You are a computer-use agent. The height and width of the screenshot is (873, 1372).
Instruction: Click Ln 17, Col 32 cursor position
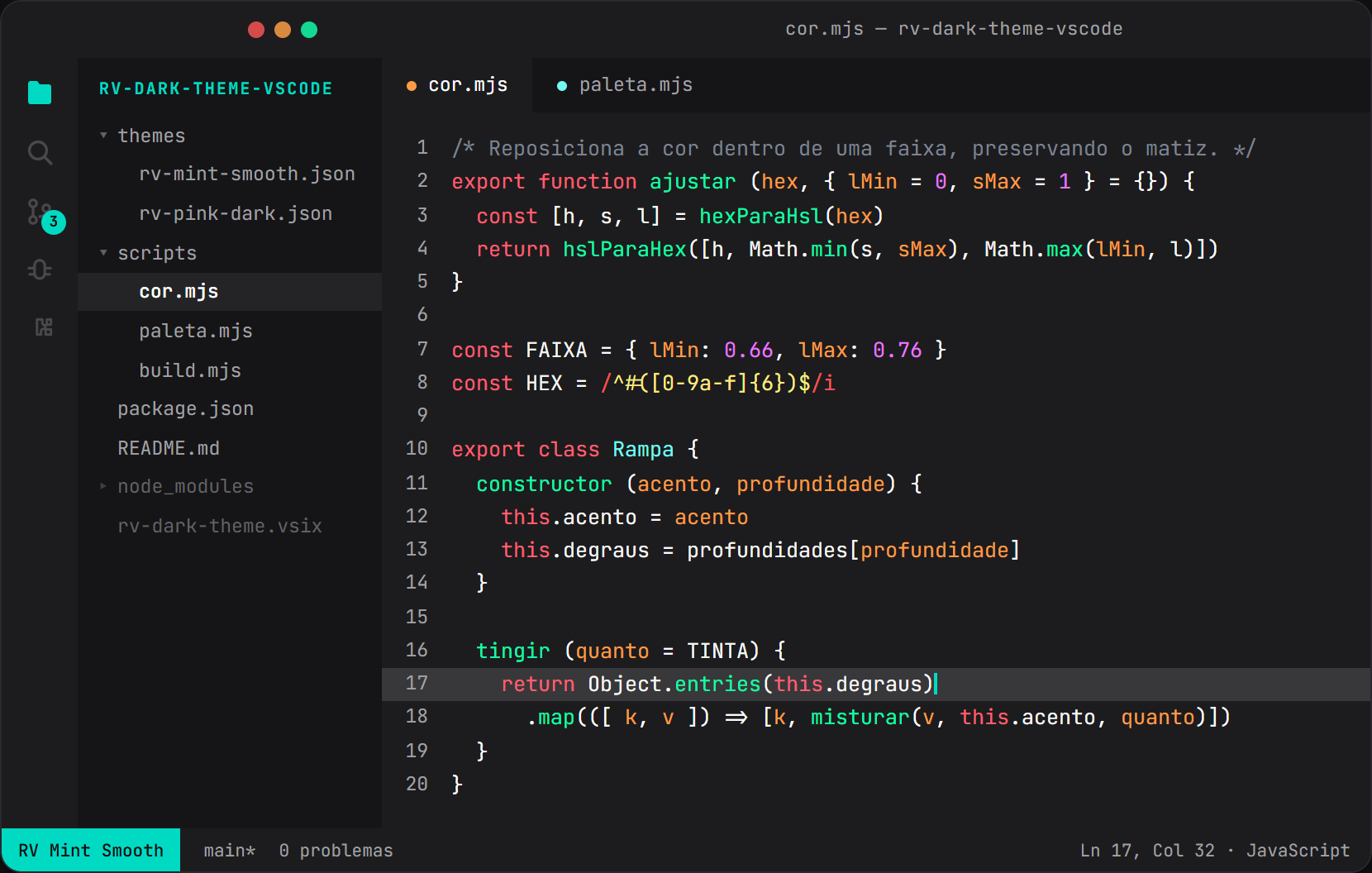[x=1147, y=850]
